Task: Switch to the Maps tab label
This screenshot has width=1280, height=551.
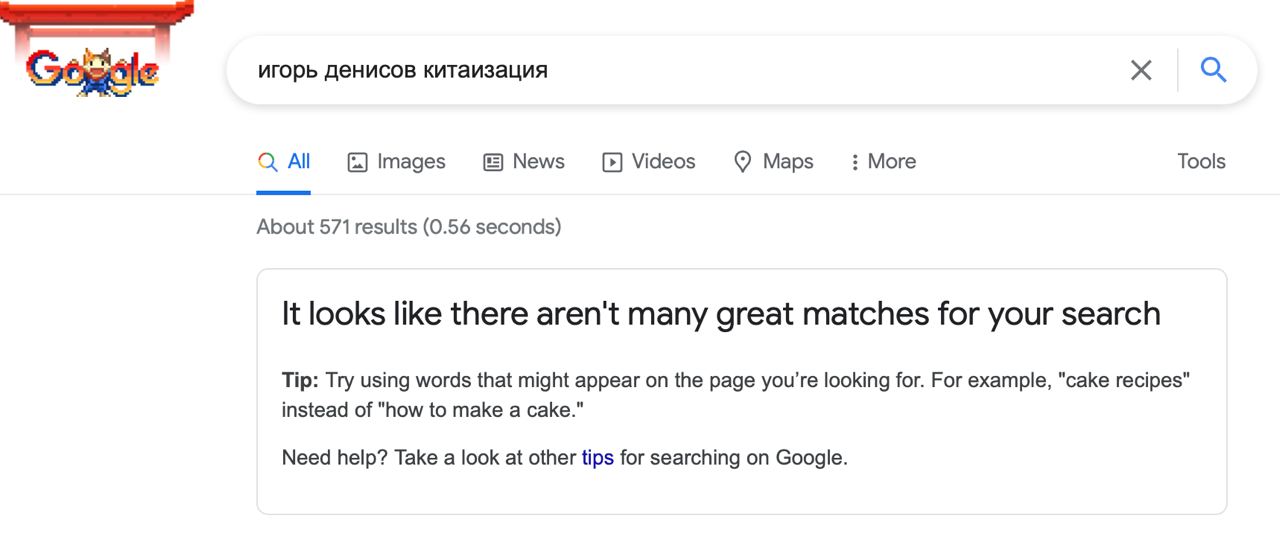Action: click(x=788, y=161)
